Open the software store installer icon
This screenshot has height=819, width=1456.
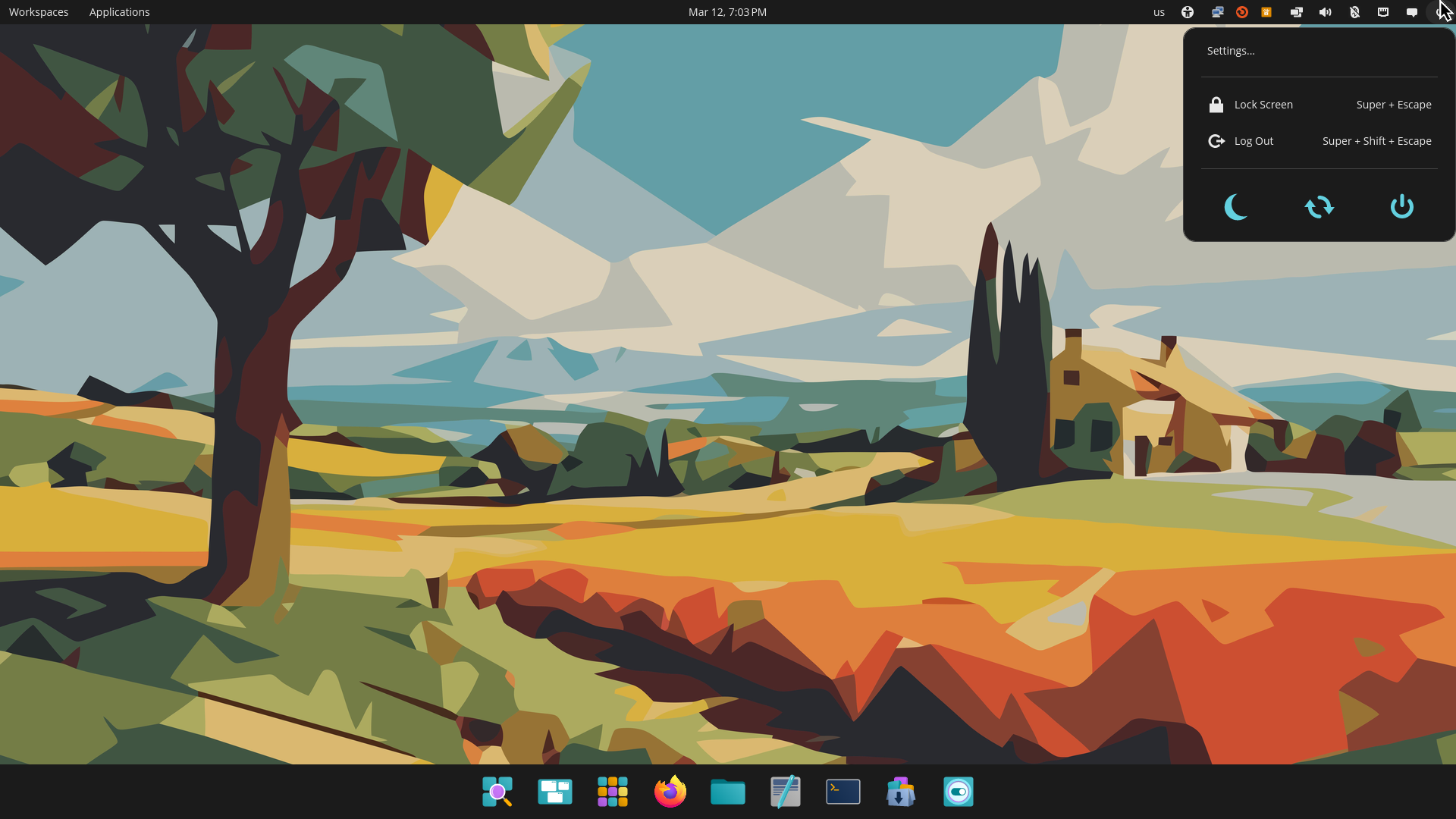tap(900, 791)
